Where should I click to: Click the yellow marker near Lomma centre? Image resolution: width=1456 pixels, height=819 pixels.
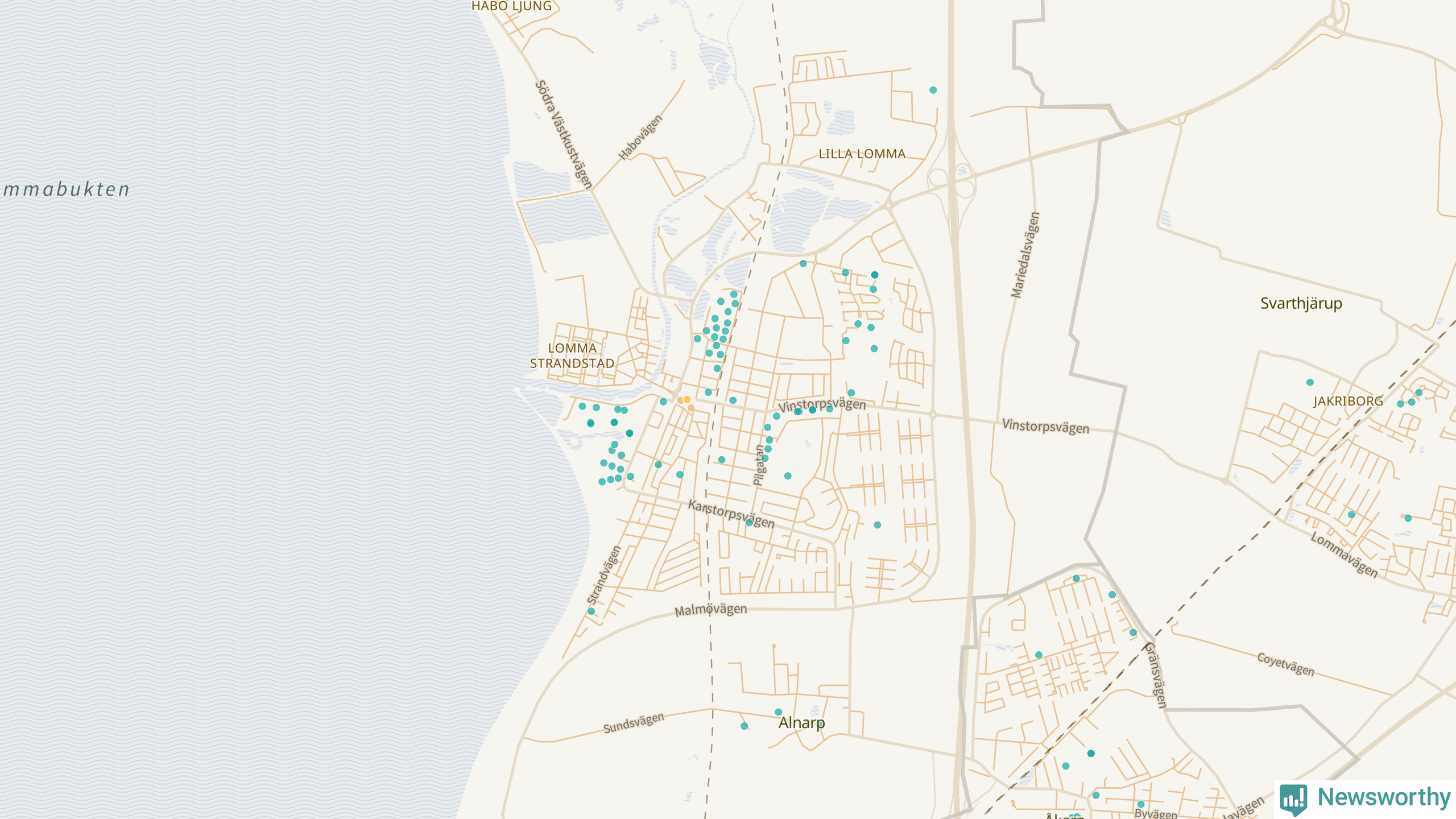687,400
